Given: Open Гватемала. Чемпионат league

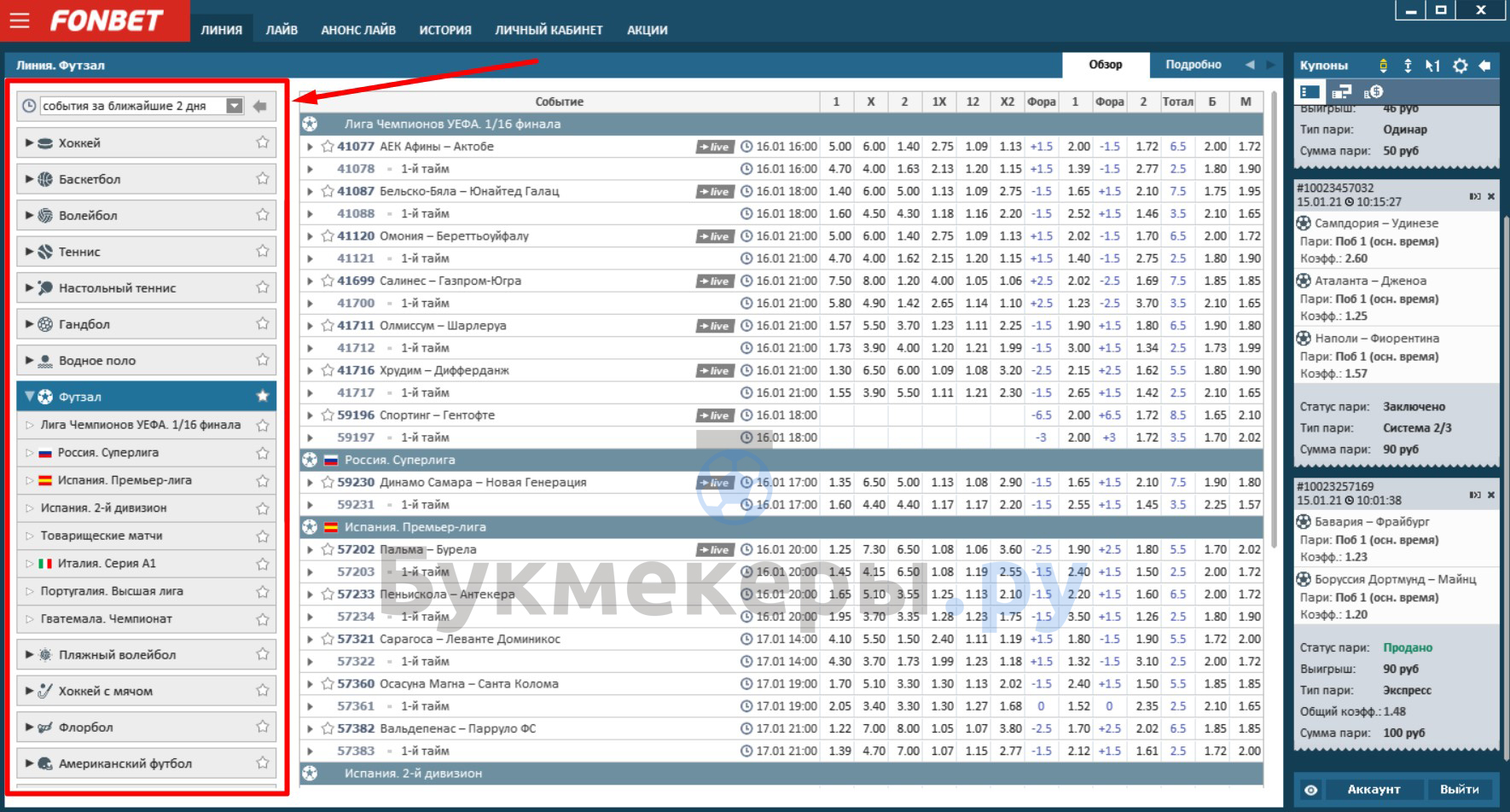Looking at the screenshot, I should [107, 618].
